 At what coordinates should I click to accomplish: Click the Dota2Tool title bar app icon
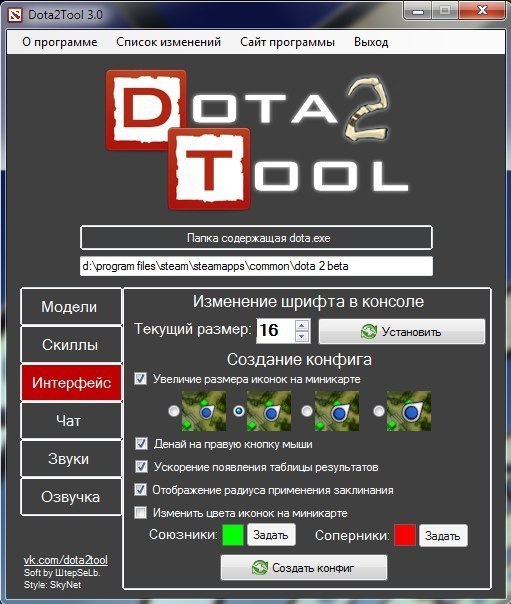pos(15,15)
